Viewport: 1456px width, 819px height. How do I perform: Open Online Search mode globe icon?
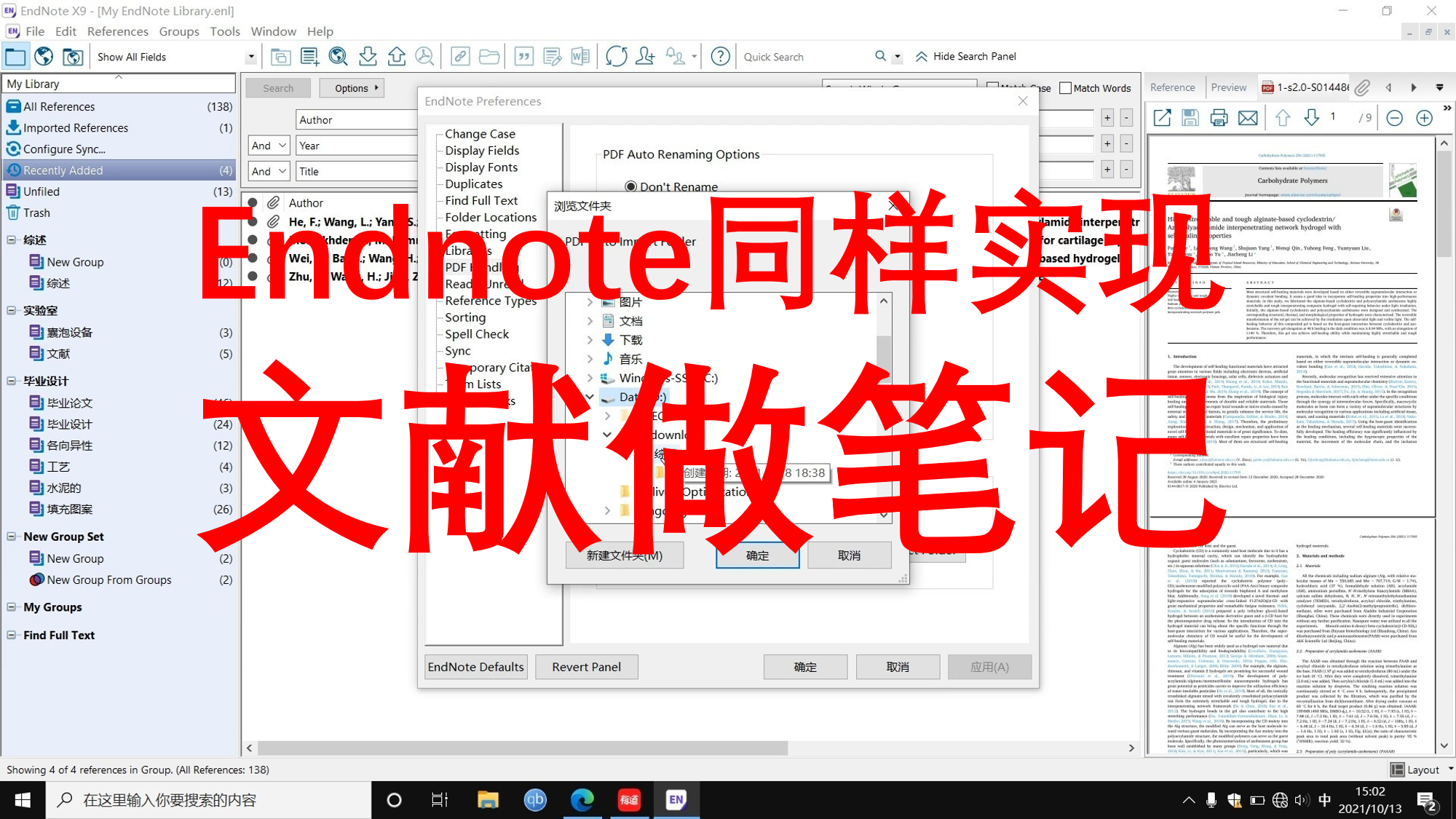pos(44,56)
